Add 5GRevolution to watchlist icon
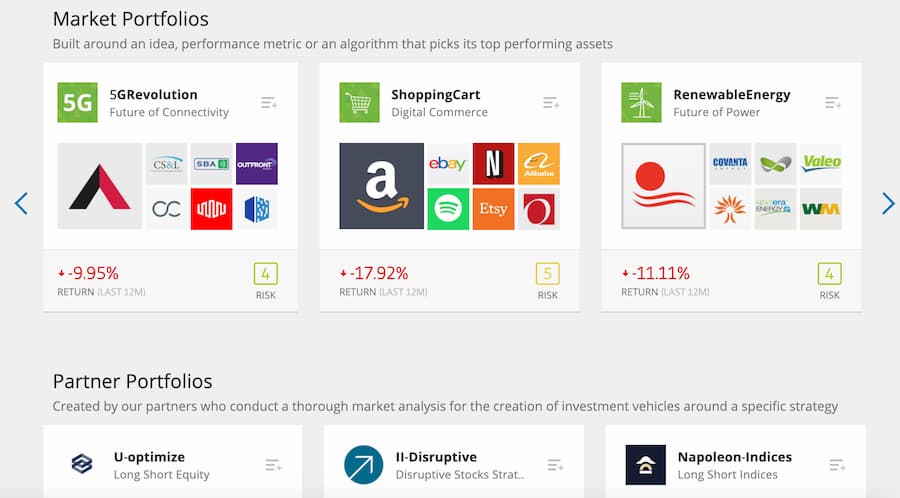This screenshot has width=900, height=498. click(269, 103)
